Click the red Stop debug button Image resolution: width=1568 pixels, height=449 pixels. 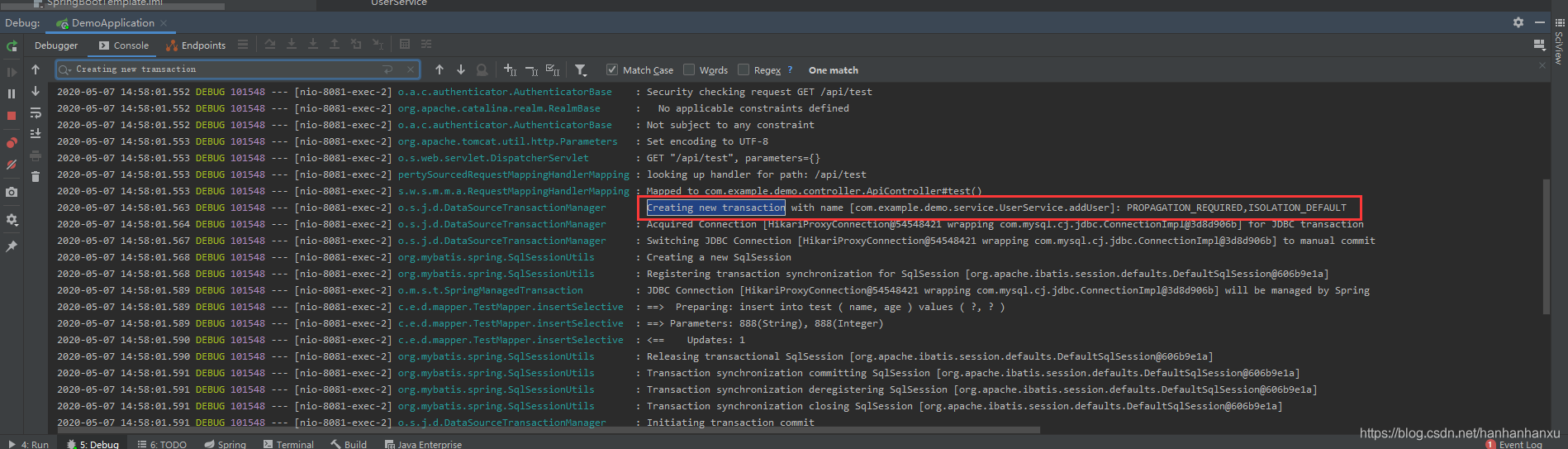(12, 116)
